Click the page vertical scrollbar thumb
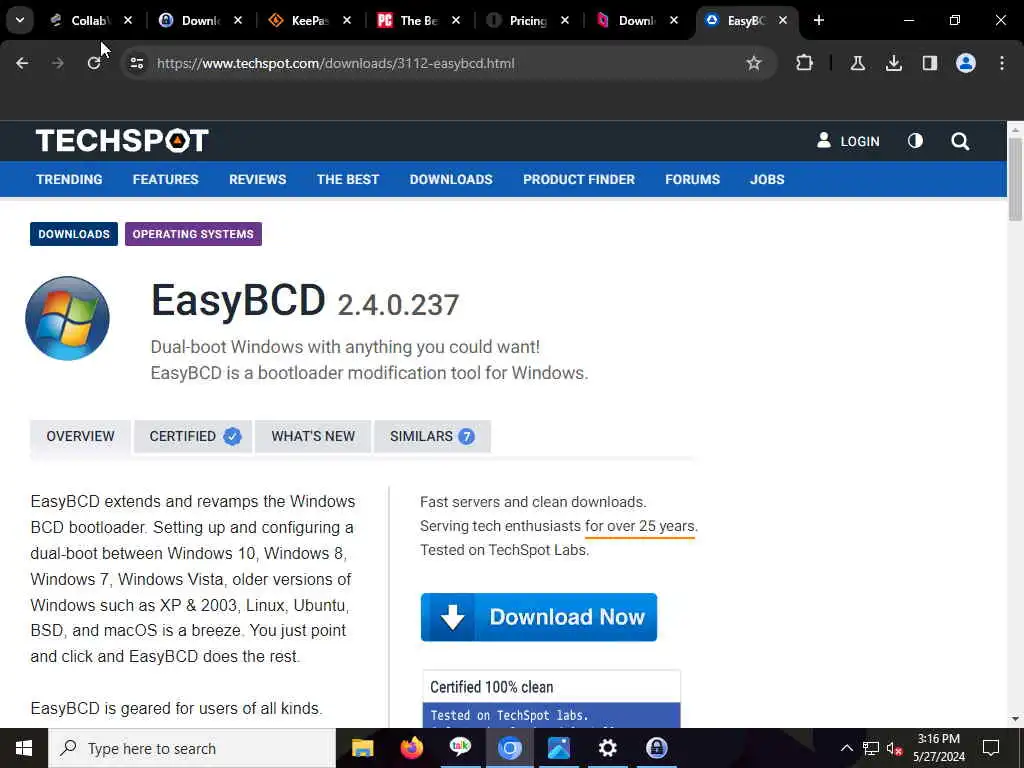Screen dimensions: 1024x768 click(1016, 179)
